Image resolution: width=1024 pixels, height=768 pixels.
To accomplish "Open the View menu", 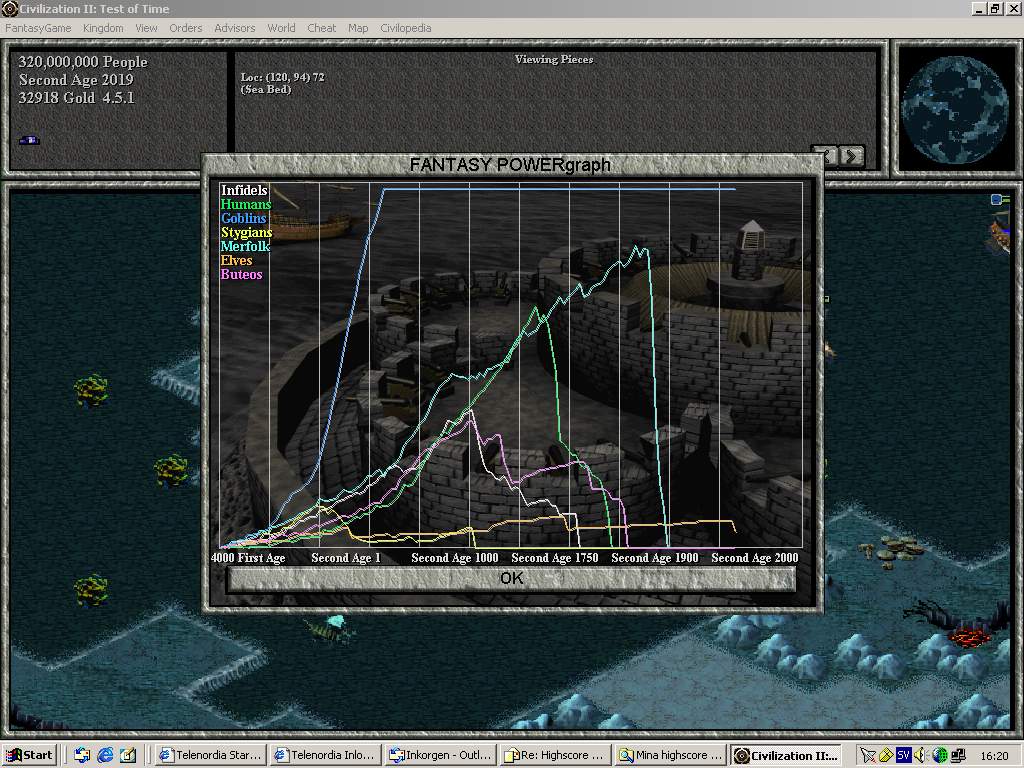I will pos(146,28).
